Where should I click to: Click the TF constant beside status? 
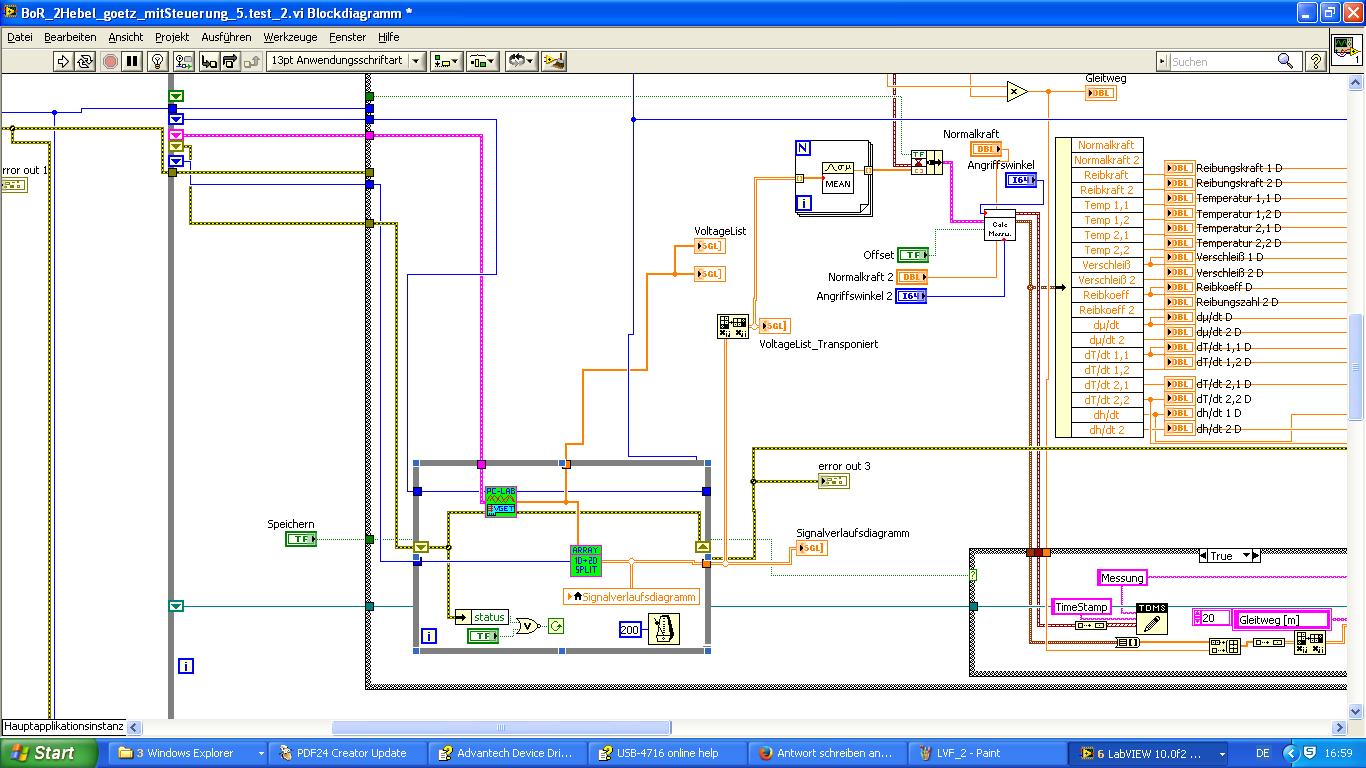(x=483, y=636)
